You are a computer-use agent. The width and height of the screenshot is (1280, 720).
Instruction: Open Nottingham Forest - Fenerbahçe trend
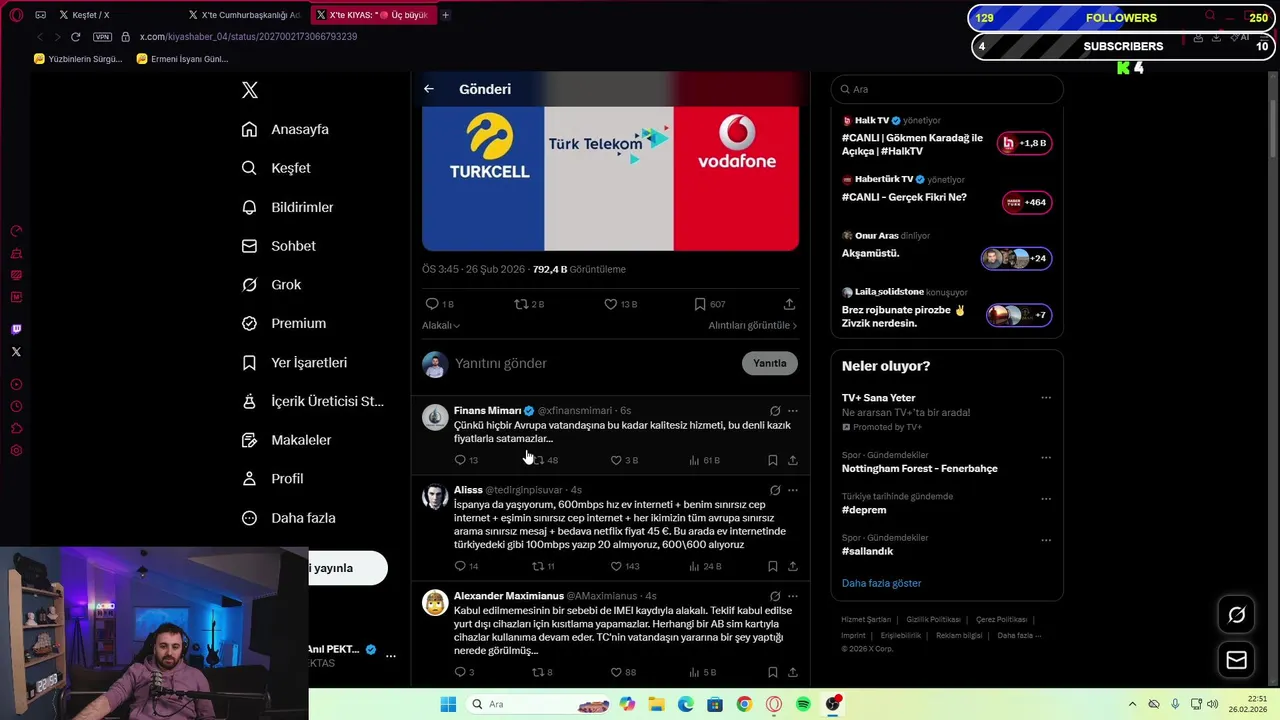919,468
